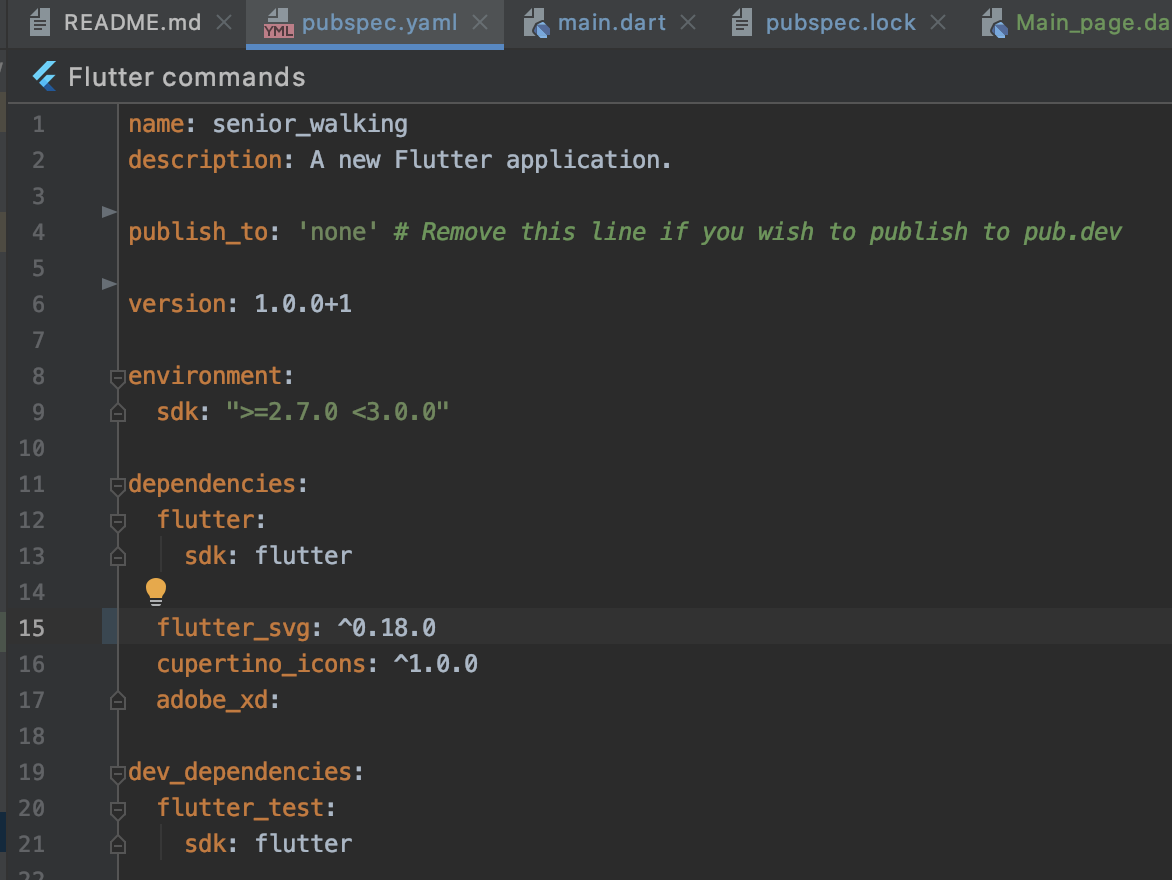This screenshot has width=1172, height=880.
Task: Collapse the environment block fold marker
Action: pos(117,378)
